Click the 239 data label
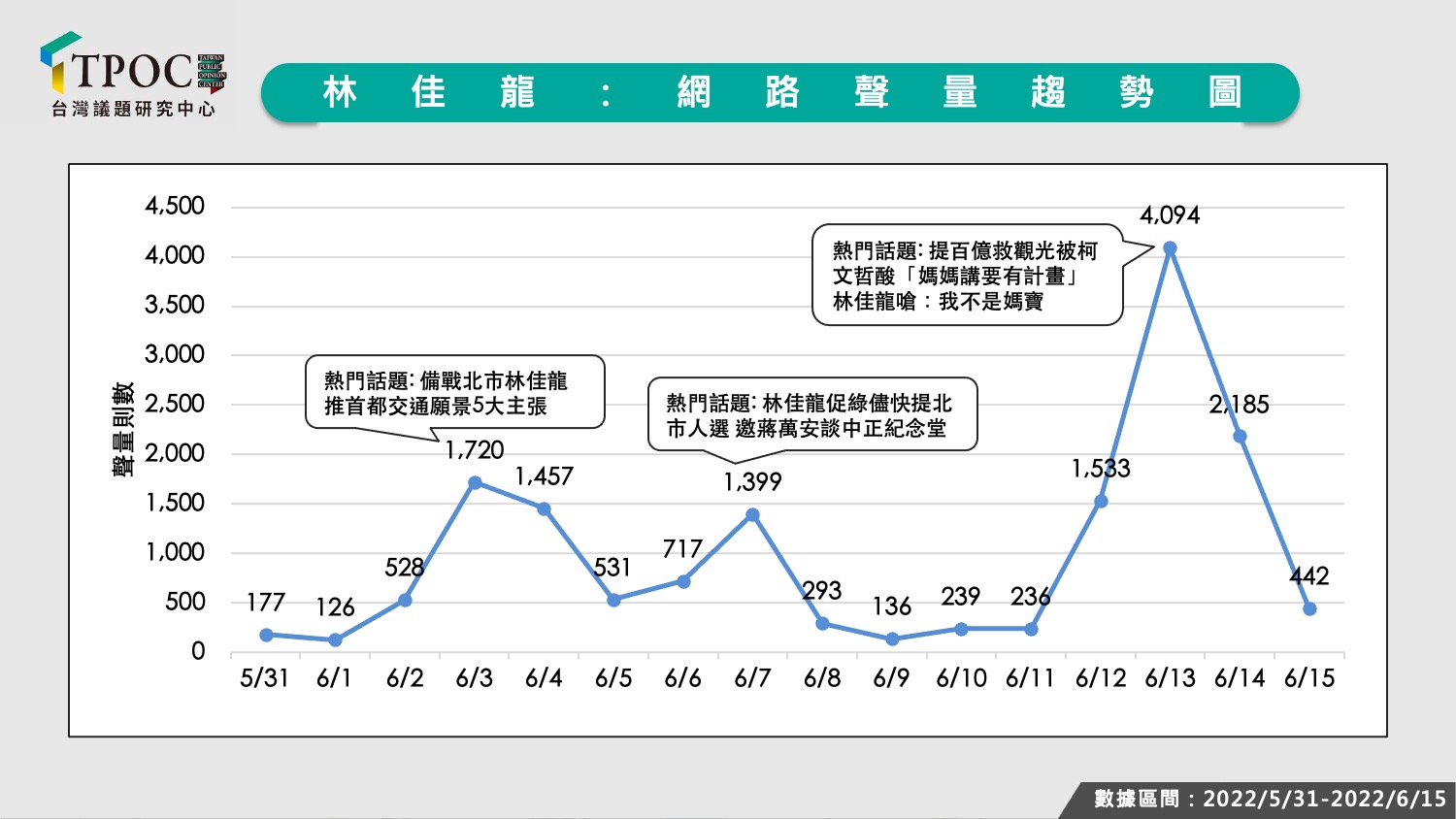Image resolution: width=1456 pixels, height=819 pixels. (961, 597)
